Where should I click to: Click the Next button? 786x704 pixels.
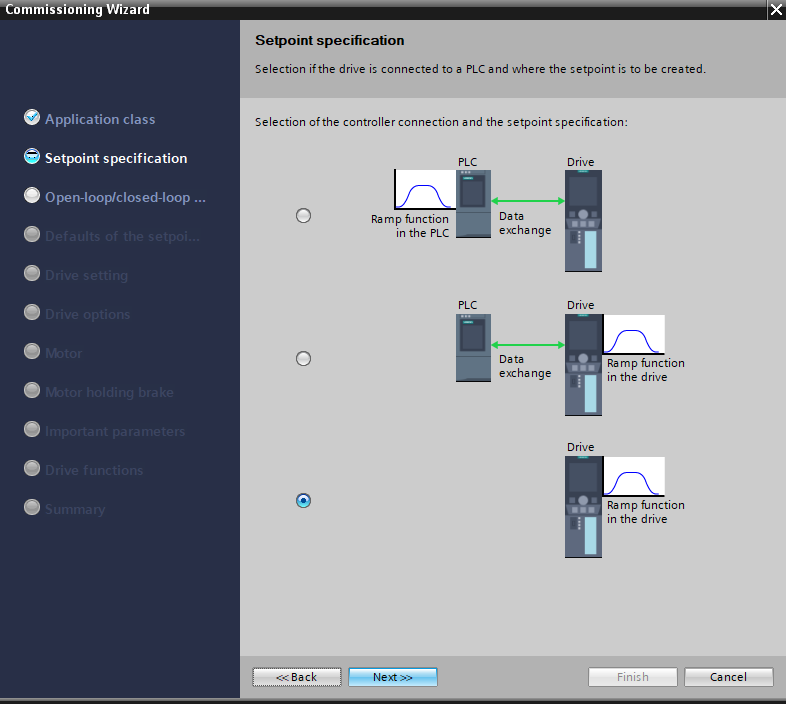pyautogui.click(x=392, y=677)
